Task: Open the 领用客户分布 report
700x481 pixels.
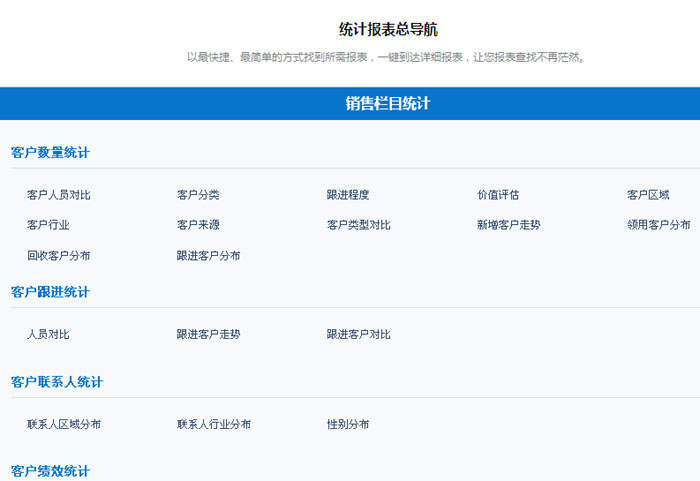Action: coord(659,225)
